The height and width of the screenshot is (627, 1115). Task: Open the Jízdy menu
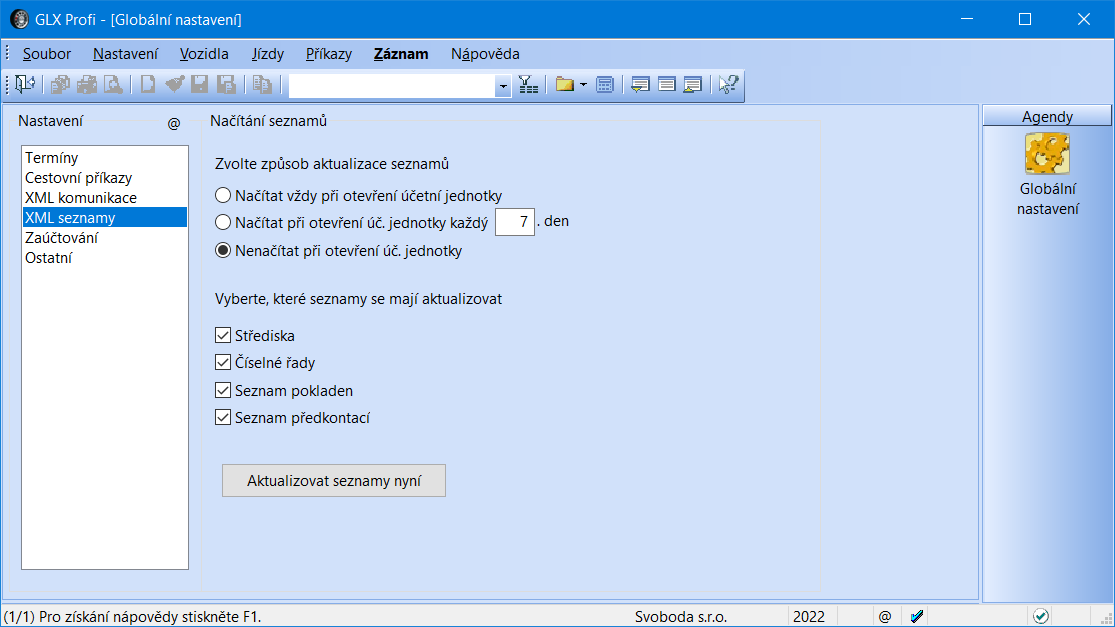(x=267, y=54)
